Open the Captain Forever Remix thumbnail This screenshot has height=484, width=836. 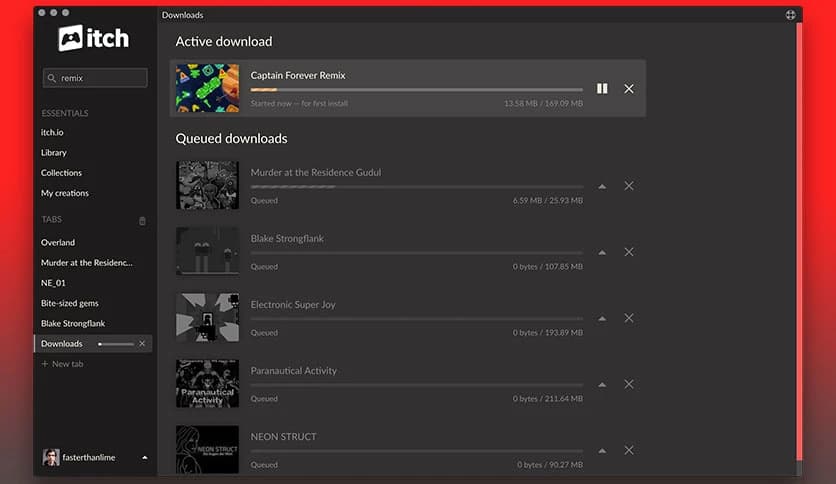click(207, 88)
